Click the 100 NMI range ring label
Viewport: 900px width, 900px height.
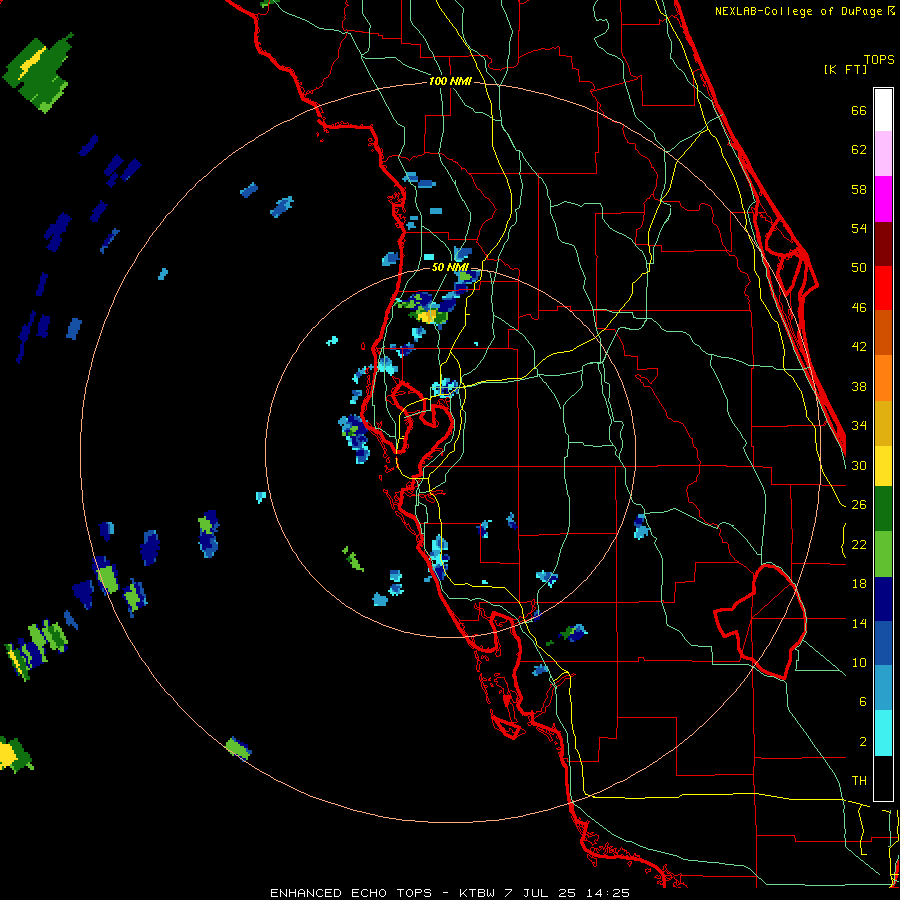click(x=450, y=82)
